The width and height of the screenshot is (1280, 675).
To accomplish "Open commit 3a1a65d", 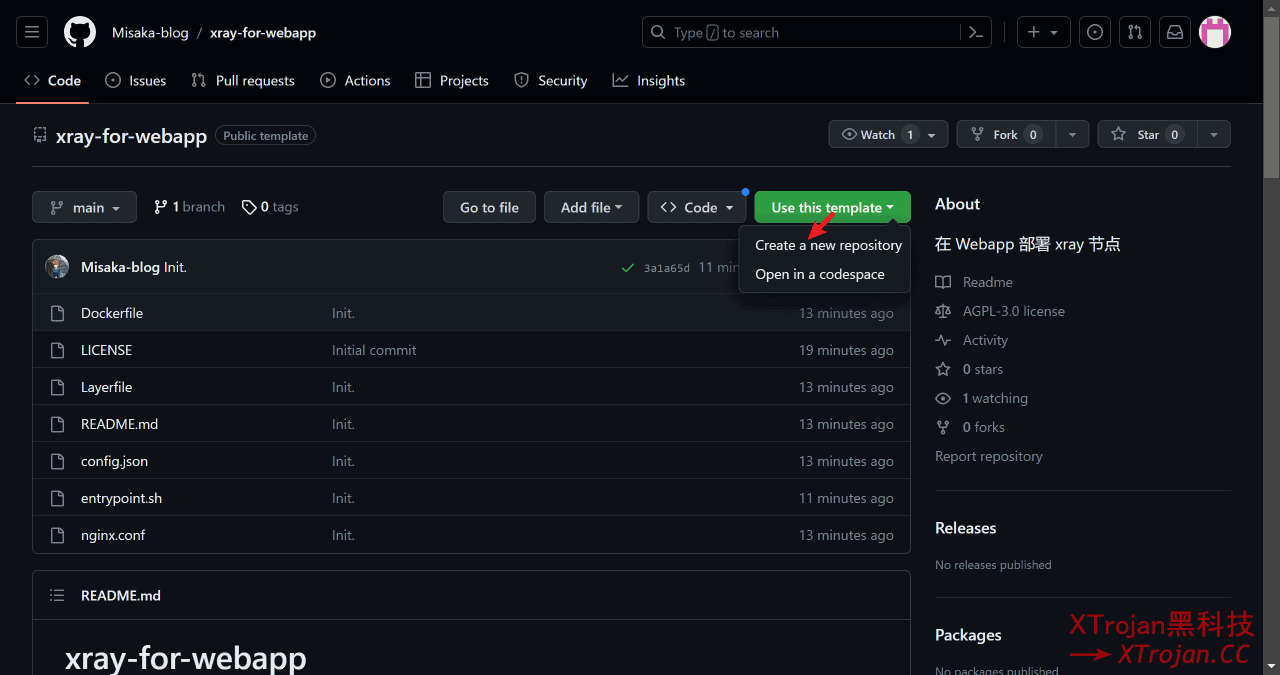I will 666,268.
